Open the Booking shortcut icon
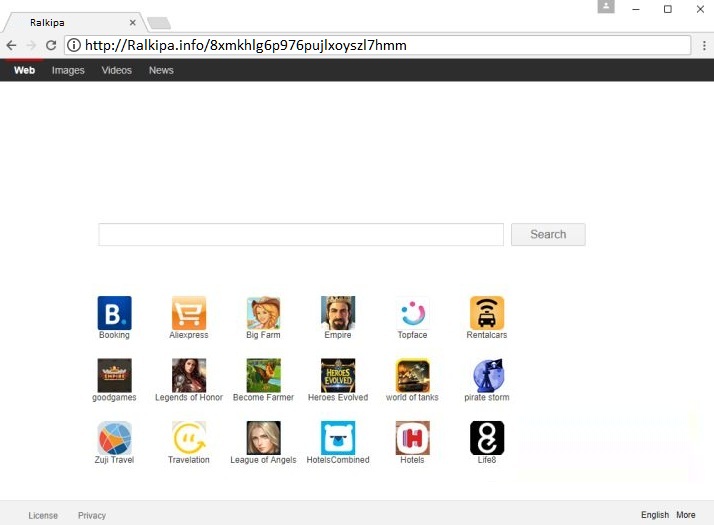Viewport: 714px width, 525px height. tap(114, 313)
